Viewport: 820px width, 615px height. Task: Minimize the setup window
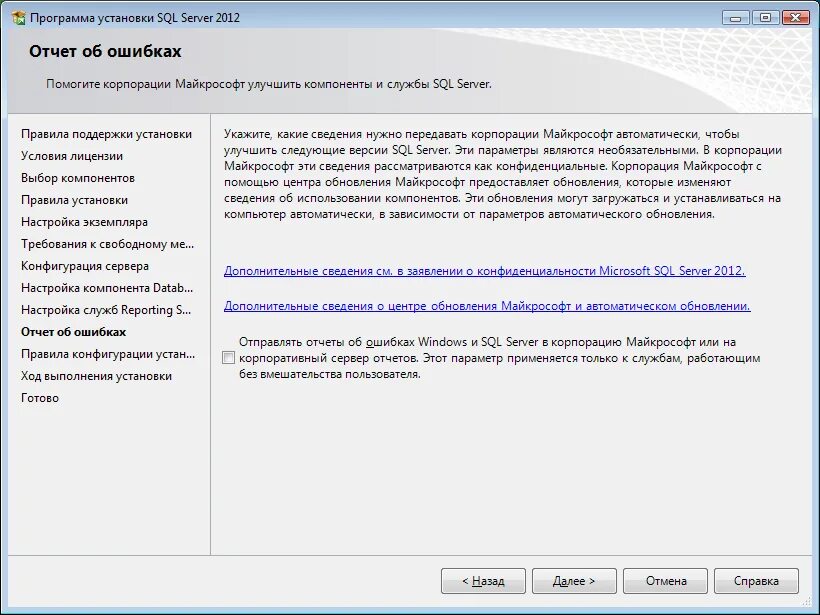(x=736, y=18)
